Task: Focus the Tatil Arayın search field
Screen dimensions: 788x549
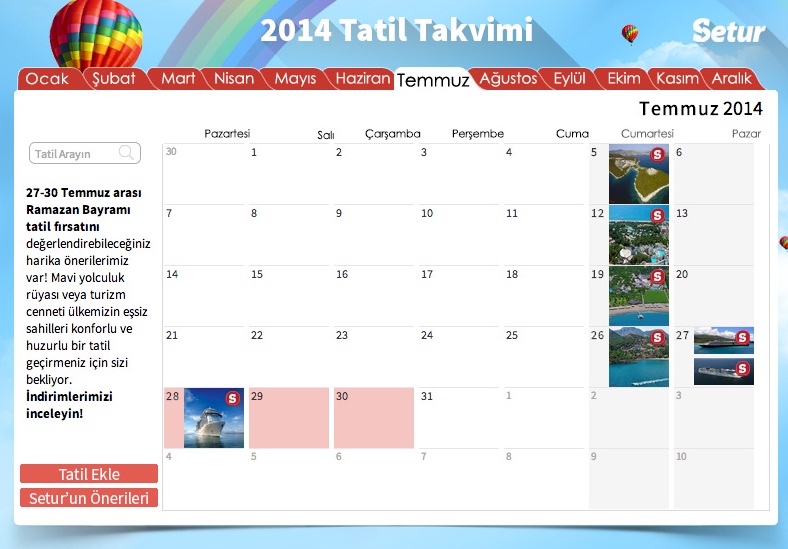Action: pyautogui.click(x=75, y=154)
